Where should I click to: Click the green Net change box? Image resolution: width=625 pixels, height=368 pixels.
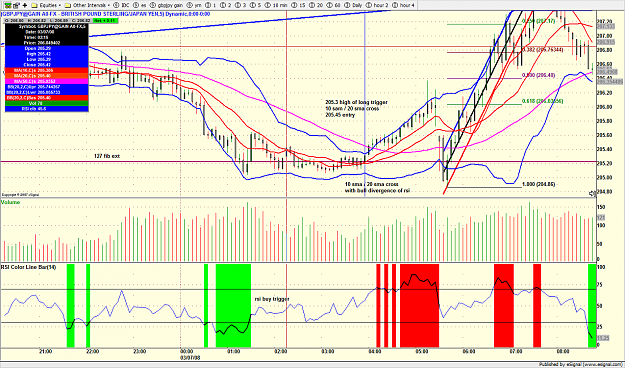tap(105, 20)
